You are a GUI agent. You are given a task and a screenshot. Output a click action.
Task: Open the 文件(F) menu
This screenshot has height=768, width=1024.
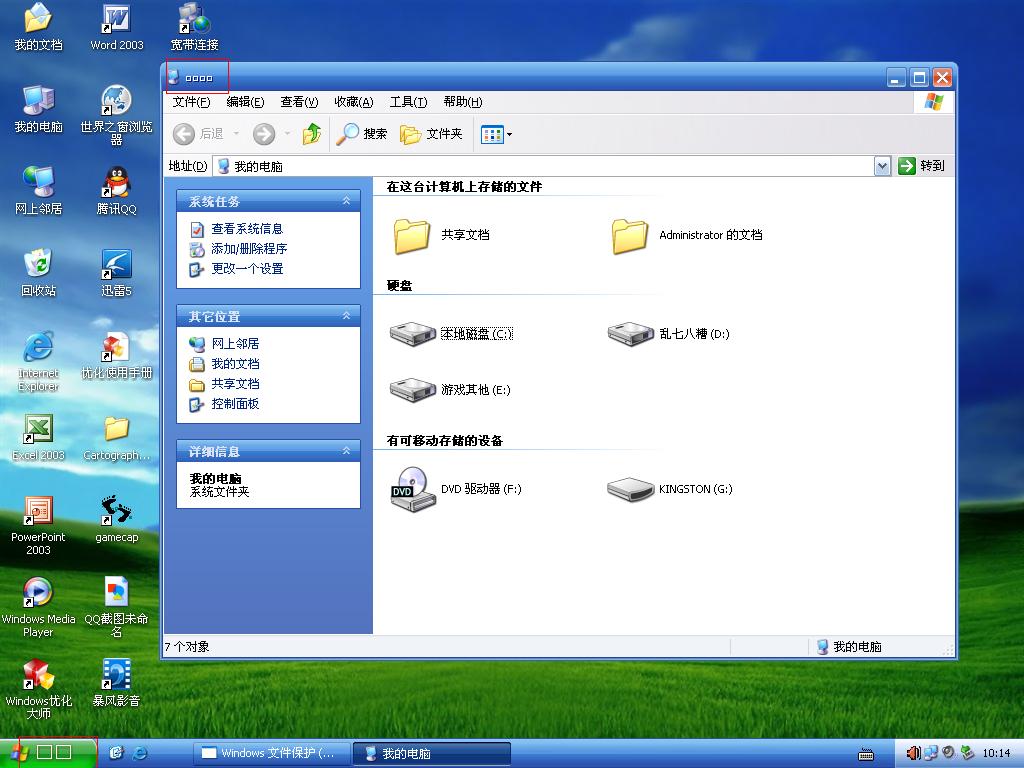191,102
